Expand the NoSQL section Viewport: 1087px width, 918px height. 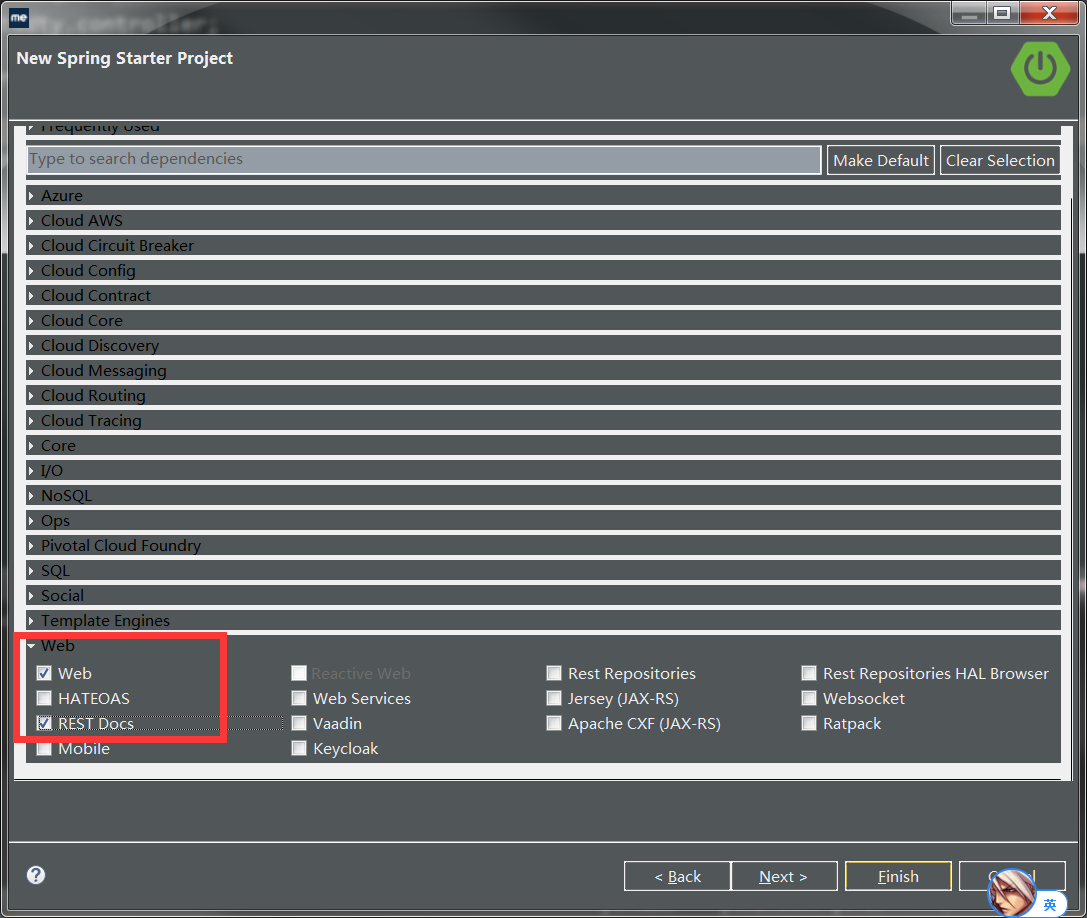pyautogui.click(x=544, y=495)
